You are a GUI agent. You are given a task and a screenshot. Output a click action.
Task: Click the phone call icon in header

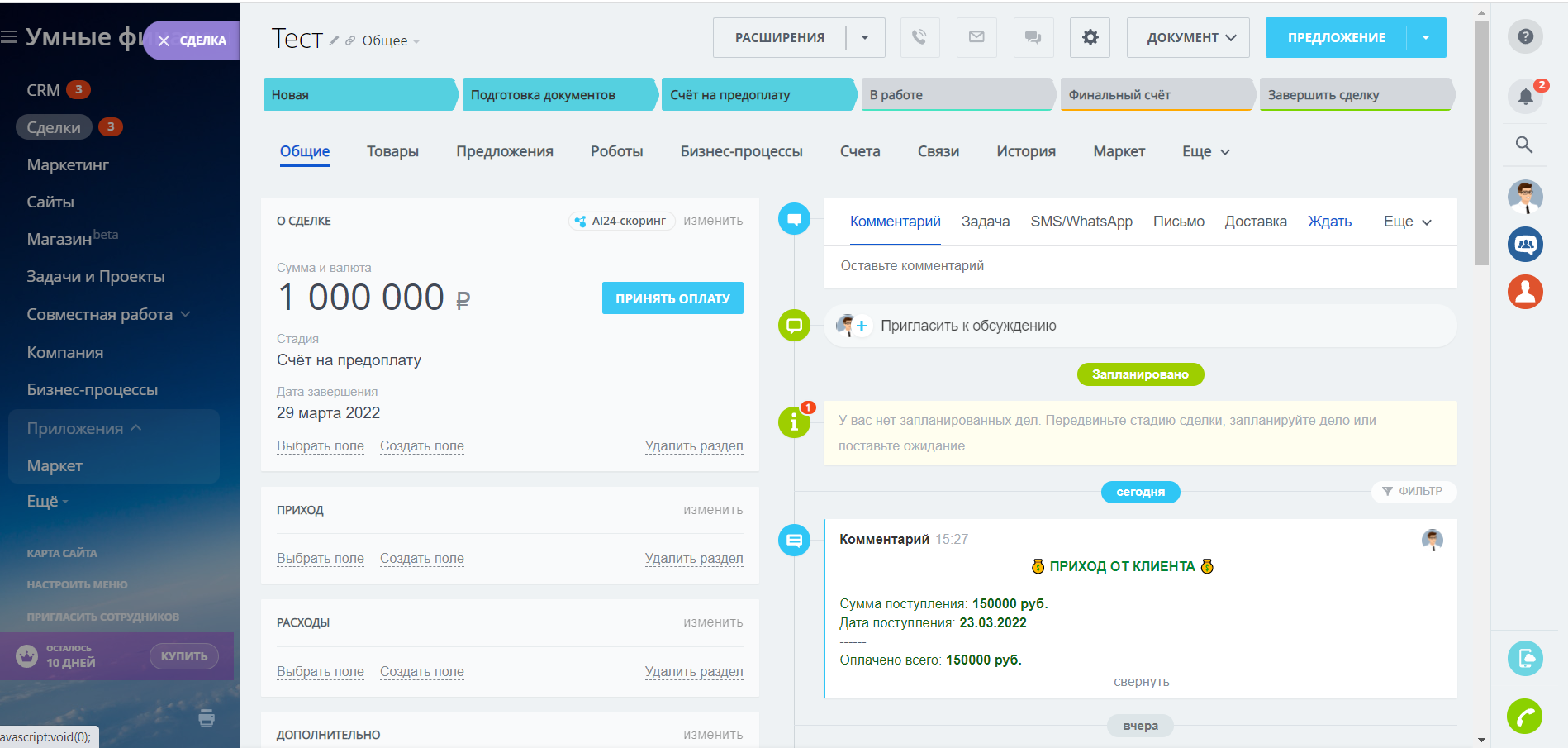[x=919, y=37]
